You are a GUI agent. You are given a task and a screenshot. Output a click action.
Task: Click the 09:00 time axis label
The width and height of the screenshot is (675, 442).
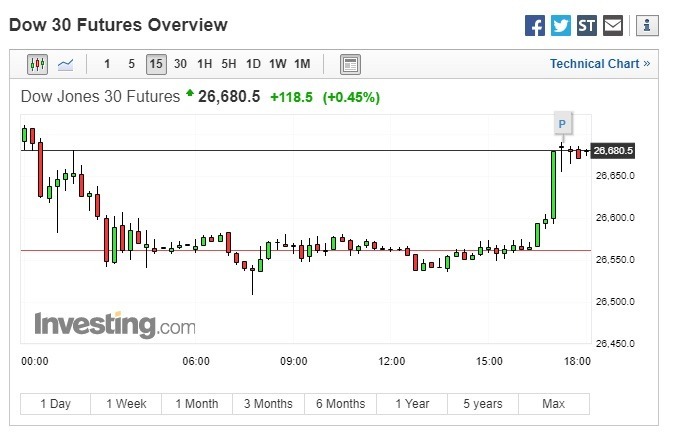(x=294, y=361)
